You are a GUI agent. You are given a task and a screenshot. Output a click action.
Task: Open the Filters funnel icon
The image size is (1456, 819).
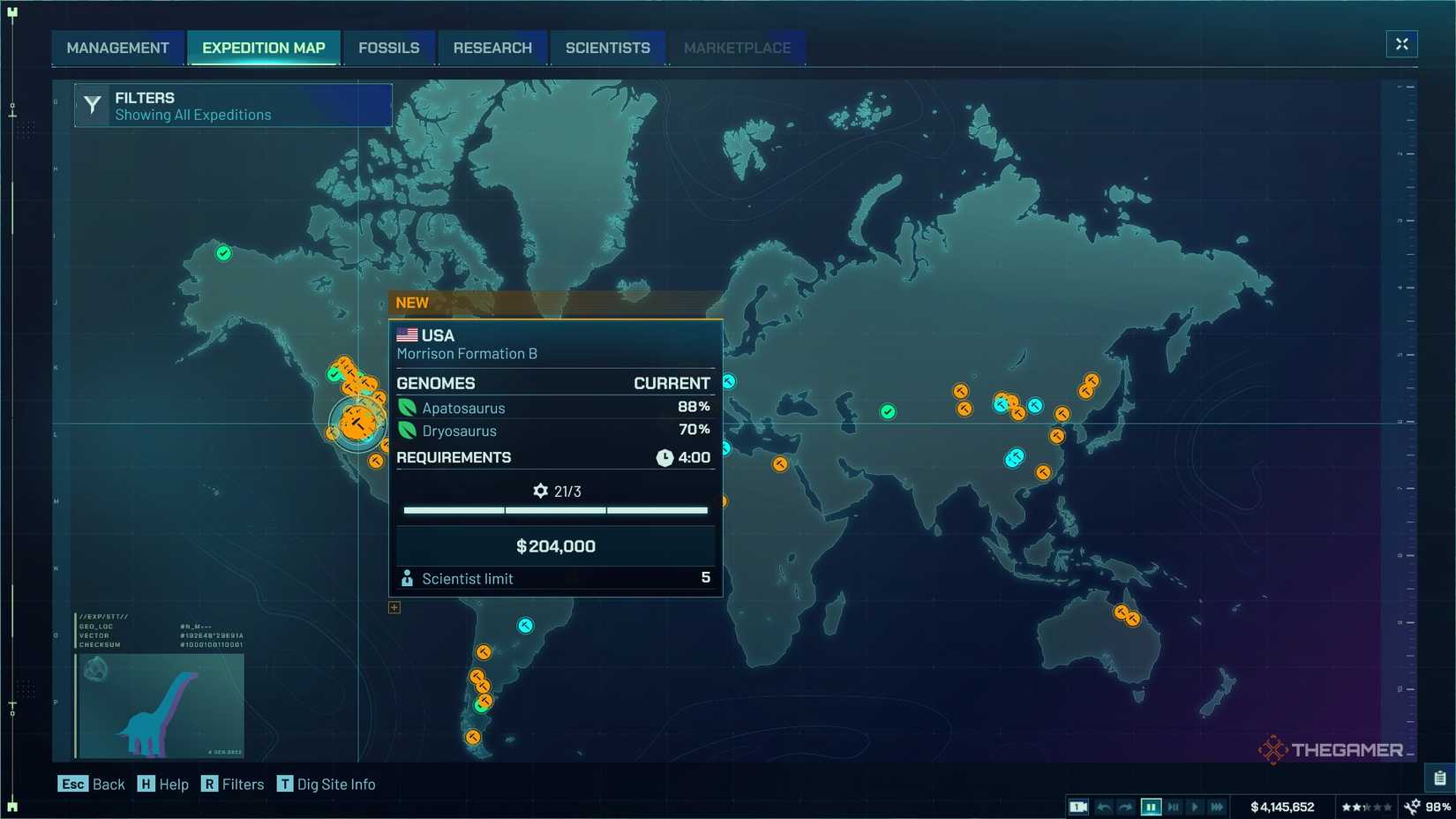pyautogui.click(x=92, y=105)
